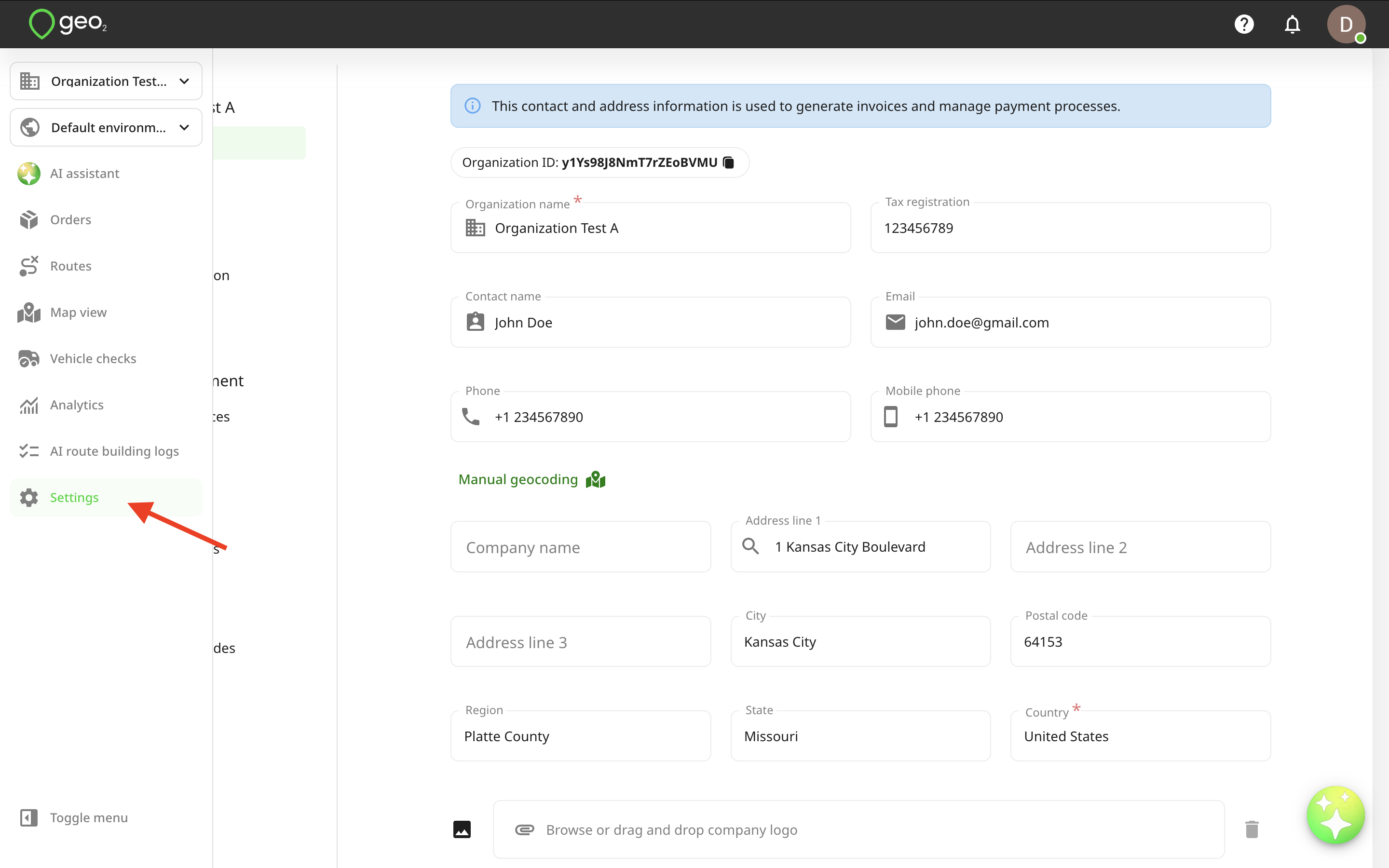Click the Company name input
This screenshot has height=868, width=1389.
[x=581, y=546]
